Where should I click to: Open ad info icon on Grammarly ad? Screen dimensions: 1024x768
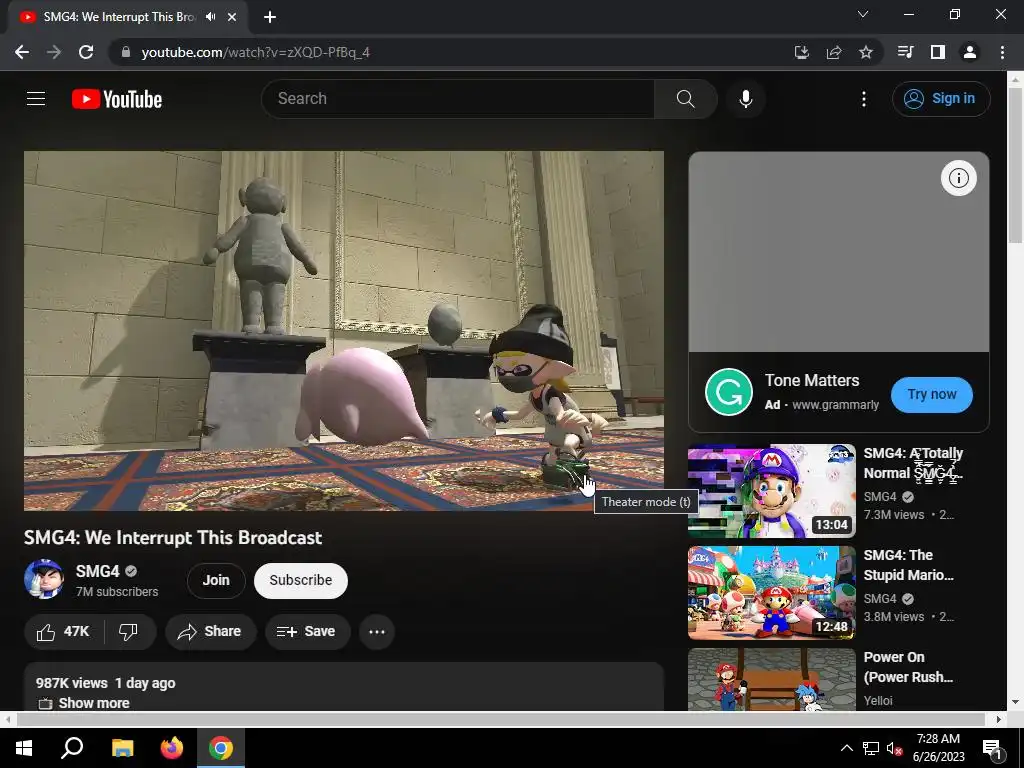tap(959, 178)
